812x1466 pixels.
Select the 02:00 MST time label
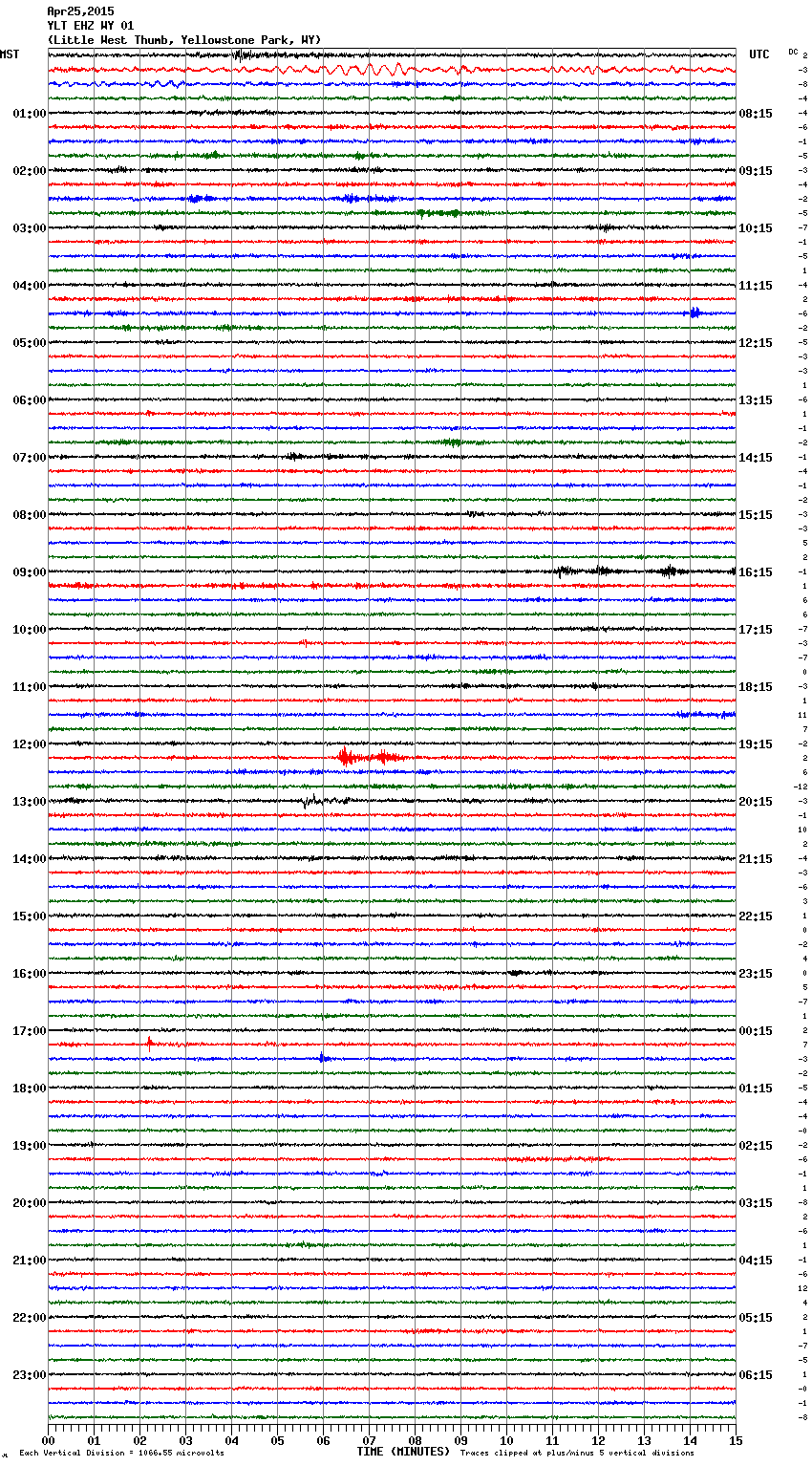click(30, 171)
